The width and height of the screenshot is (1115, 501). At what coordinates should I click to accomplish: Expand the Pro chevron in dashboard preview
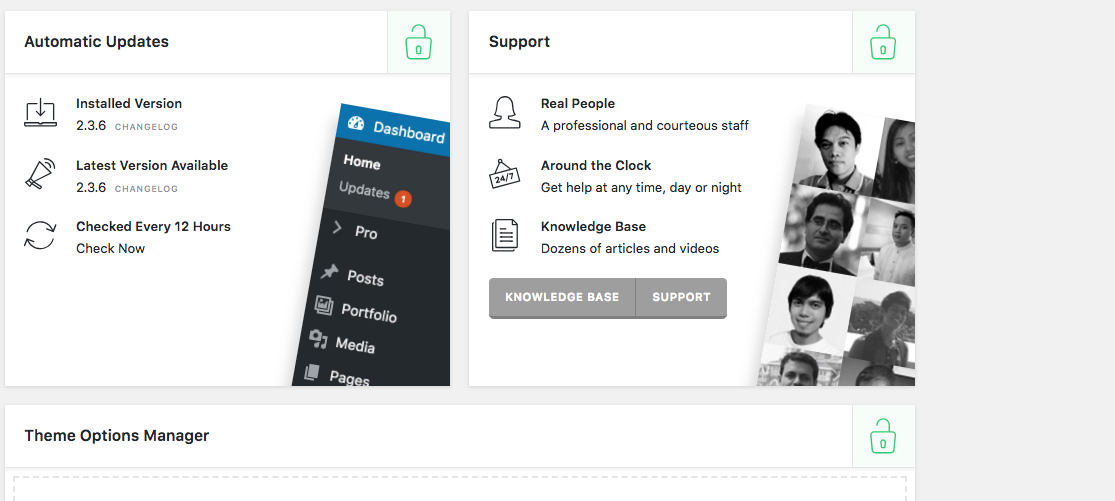[338, 227]
